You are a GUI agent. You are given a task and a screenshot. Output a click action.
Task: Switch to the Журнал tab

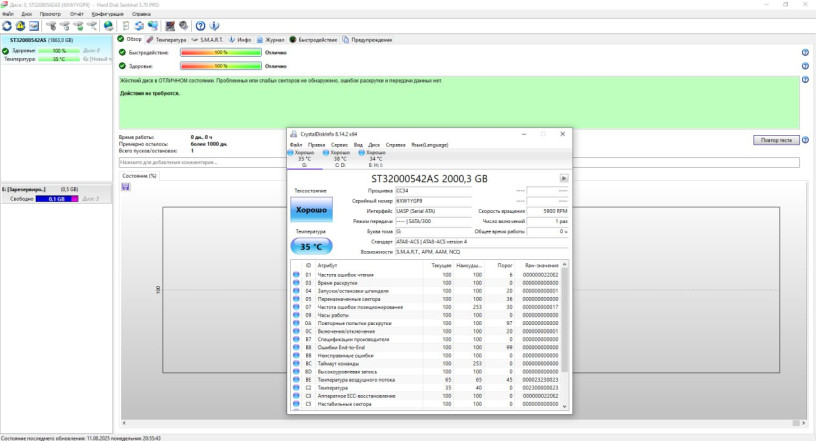[x=271, y=40]
